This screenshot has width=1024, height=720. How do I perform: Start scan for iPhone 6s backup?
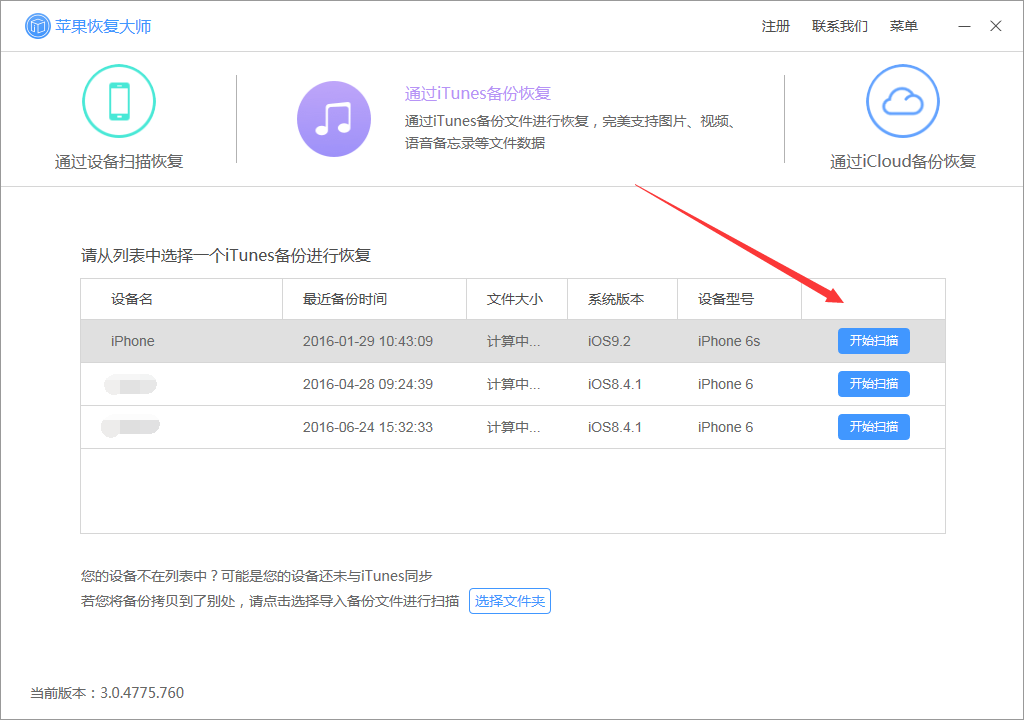[x=874, y=341]
